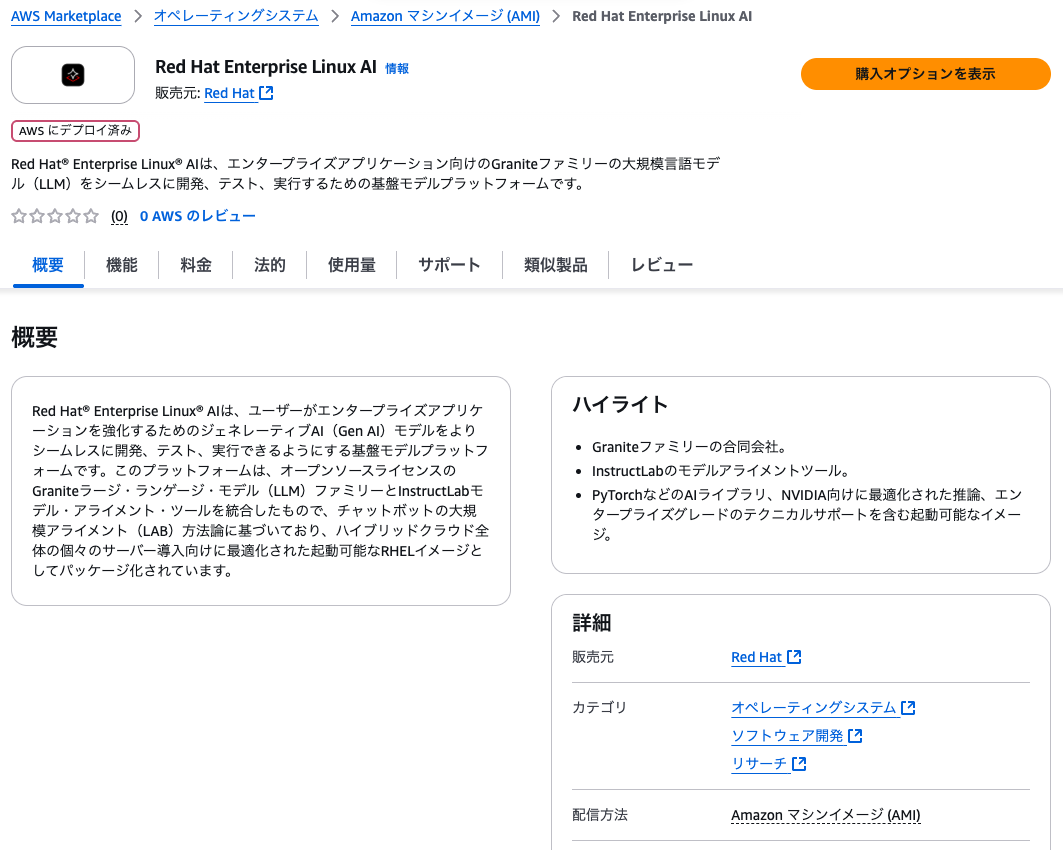
Task: Click the ハイライト heading
Action: pos(620,404)
